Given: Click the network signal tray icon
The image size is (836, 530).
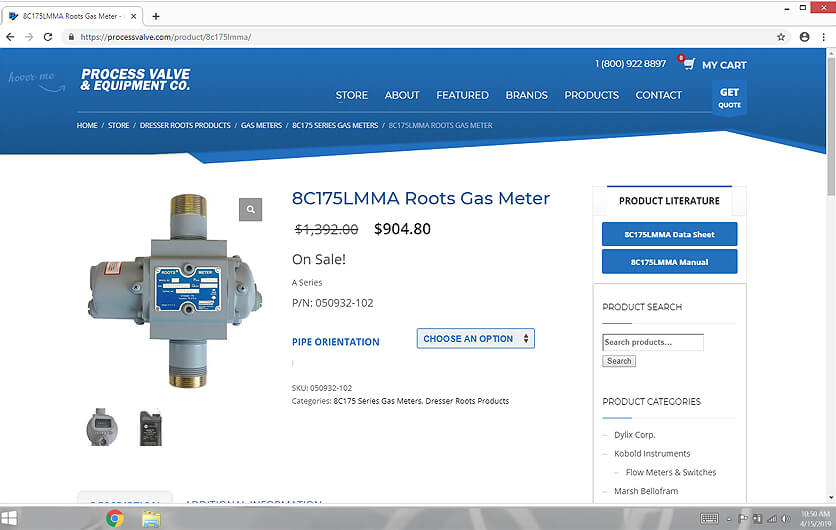Looking at the screenshot, I should point(771,518).
